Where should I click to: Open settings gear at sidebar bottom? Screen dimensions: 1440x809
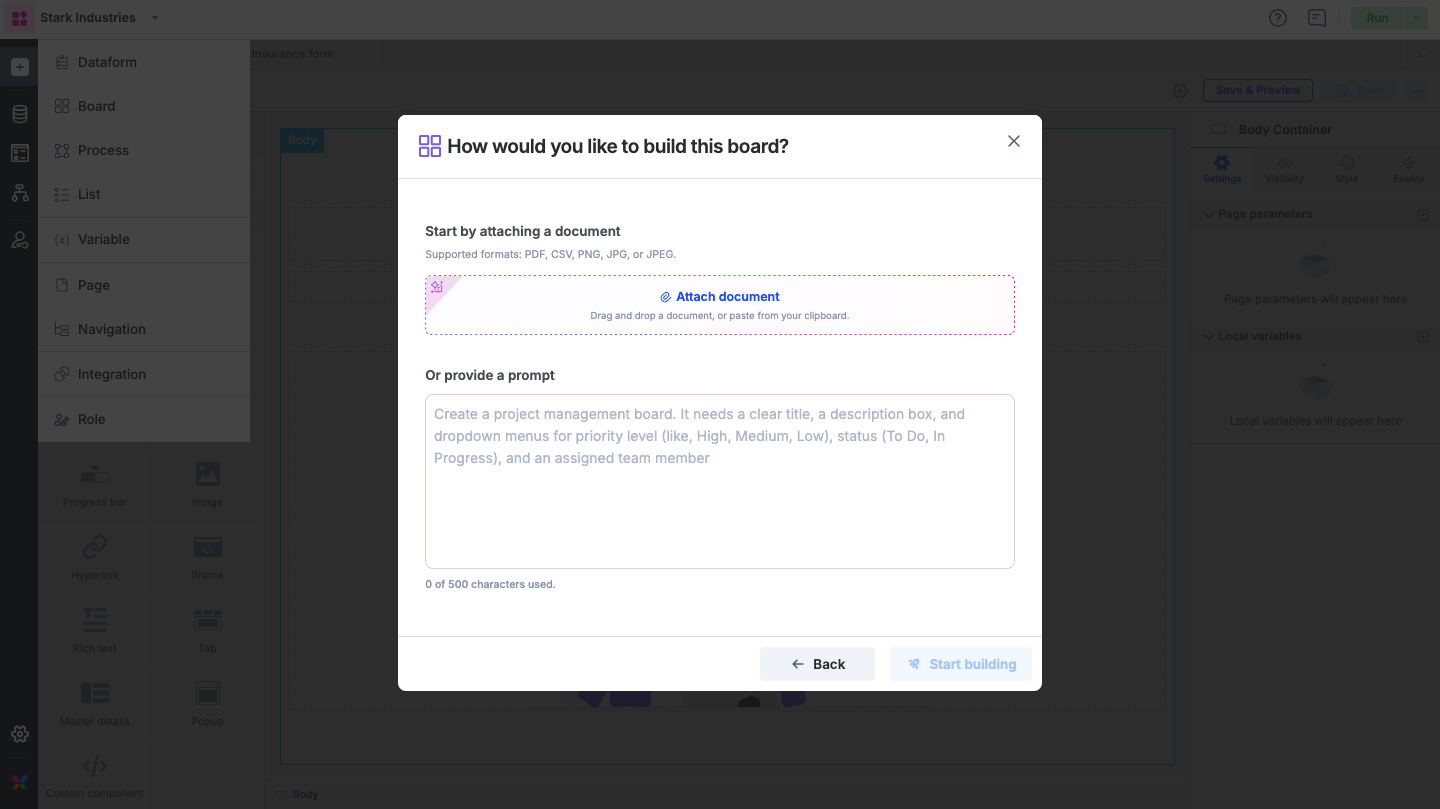pyautogui.click(x=19, y=734)
